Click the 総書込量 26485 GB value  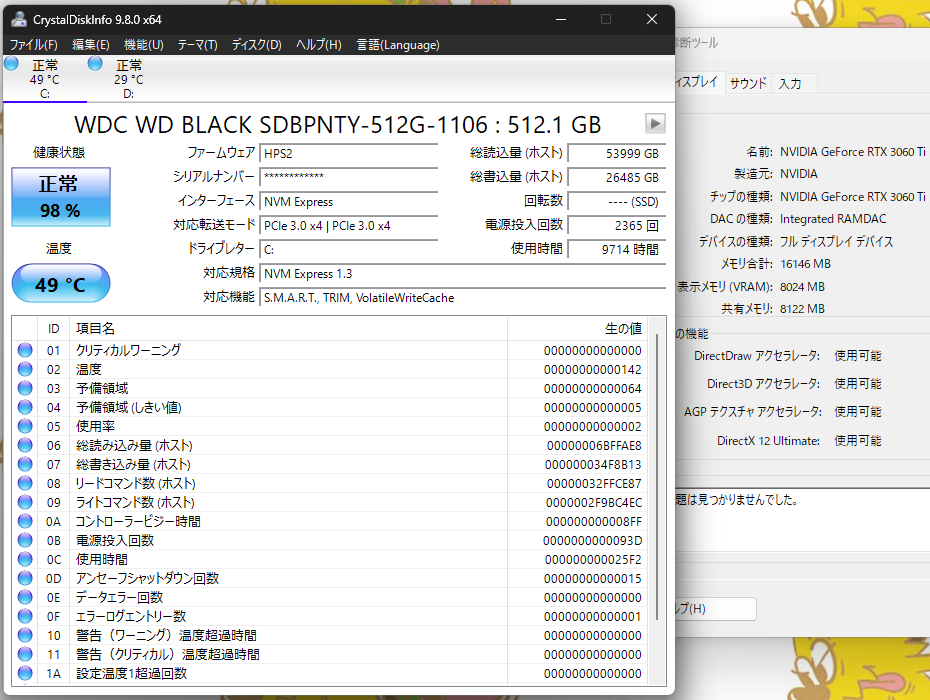617,177
